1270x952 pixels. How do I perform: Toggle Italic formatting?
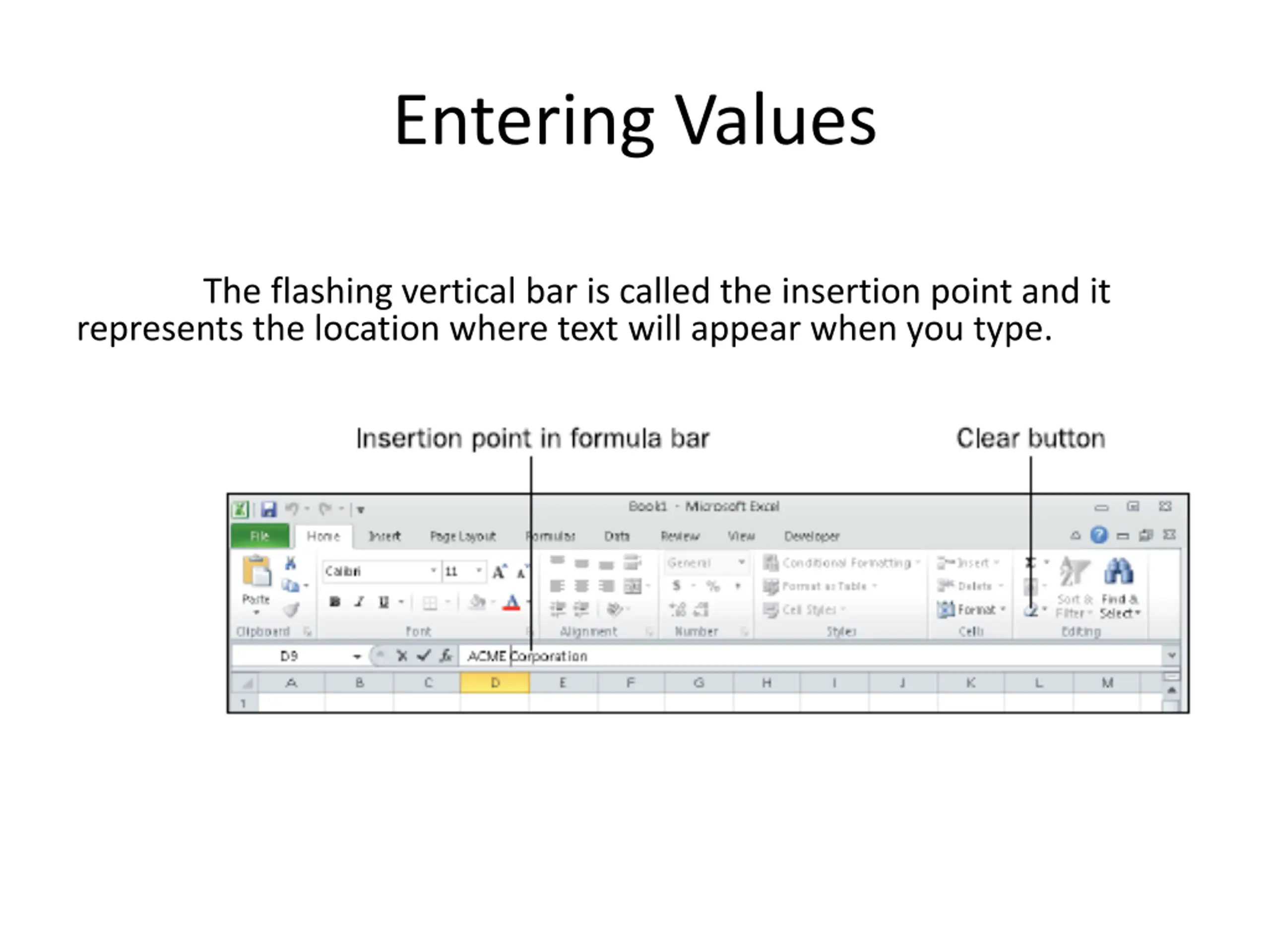(x=359, y=602)
